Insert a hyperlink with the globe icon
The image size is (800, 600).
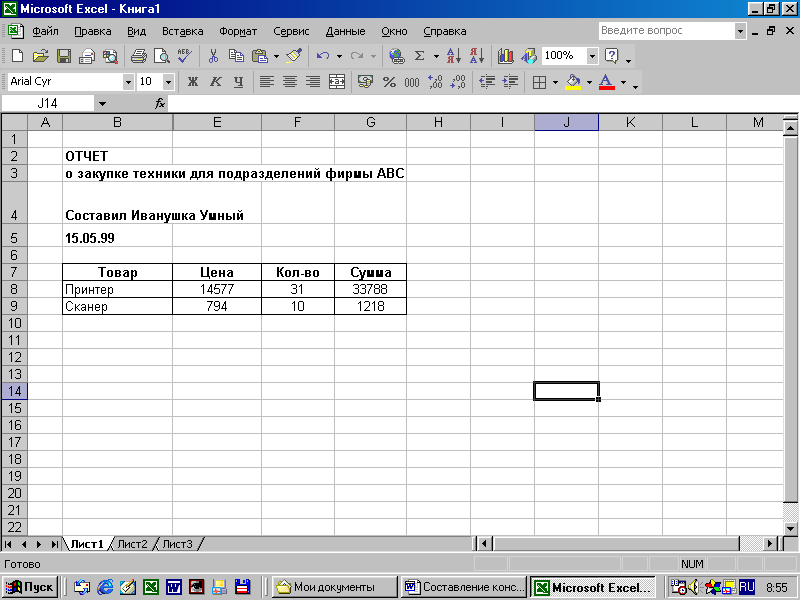point(396,56)
